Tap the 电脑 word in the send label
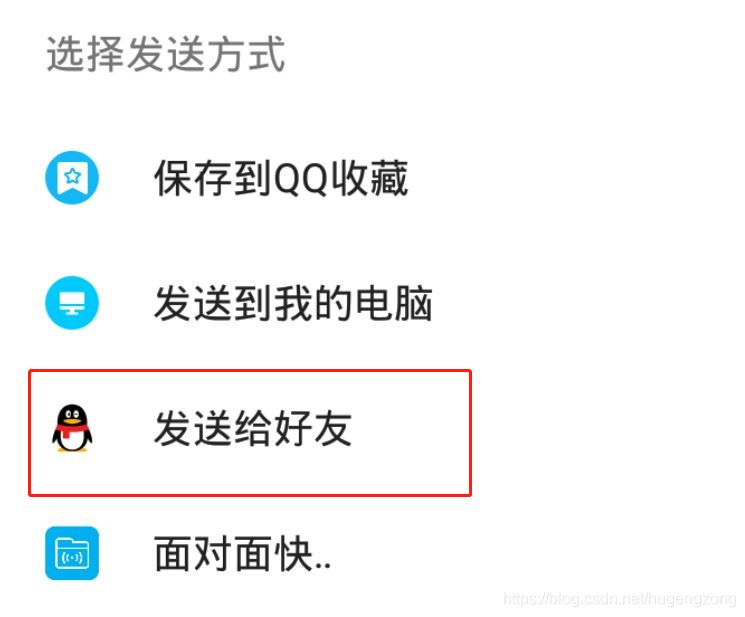Image resolution: width=745 pixels, height=617 pixels. click(394, 303)
